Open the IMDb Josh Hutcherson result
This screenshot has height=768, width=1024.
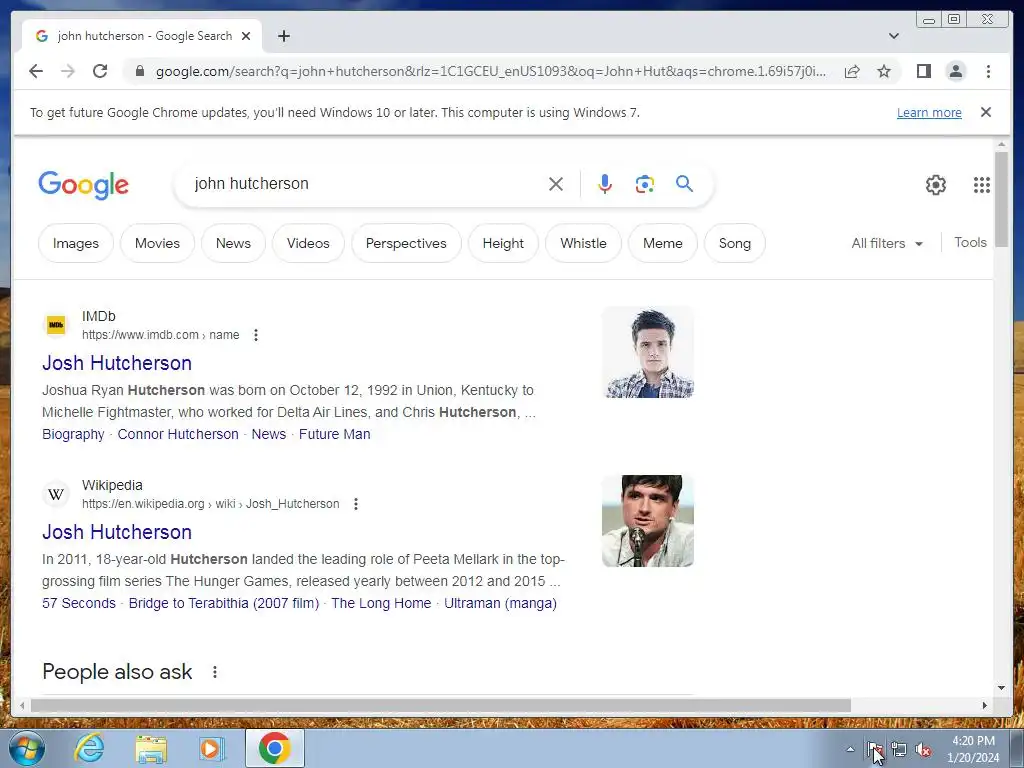click(x=117, y=363)
